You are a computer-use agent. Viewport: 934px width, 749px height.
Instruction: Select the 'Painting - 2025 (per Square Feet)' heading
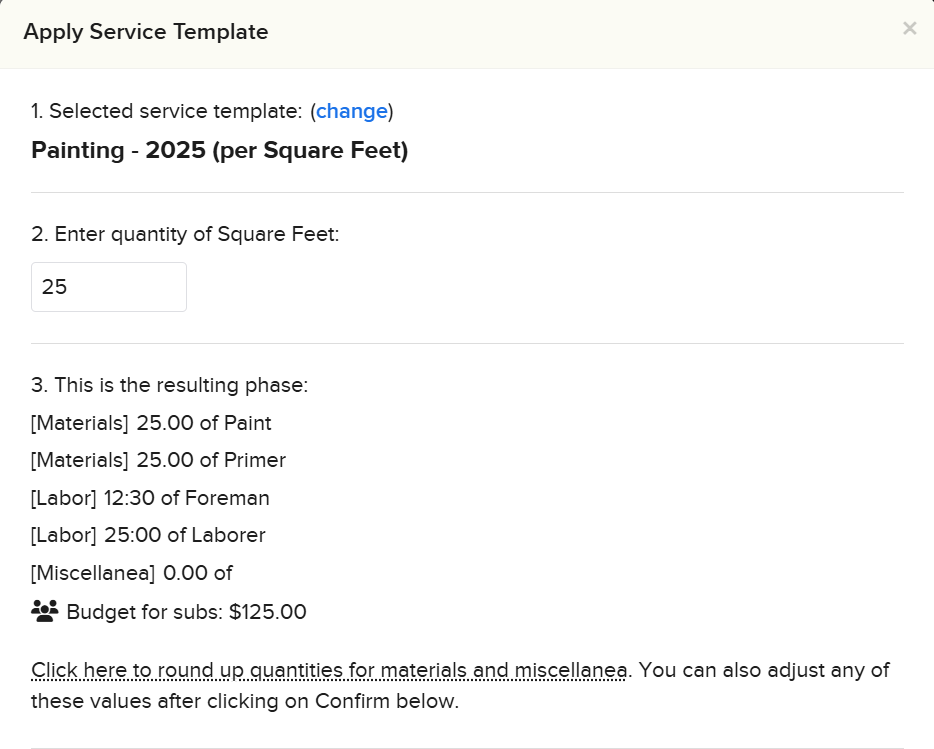(220, 151)
